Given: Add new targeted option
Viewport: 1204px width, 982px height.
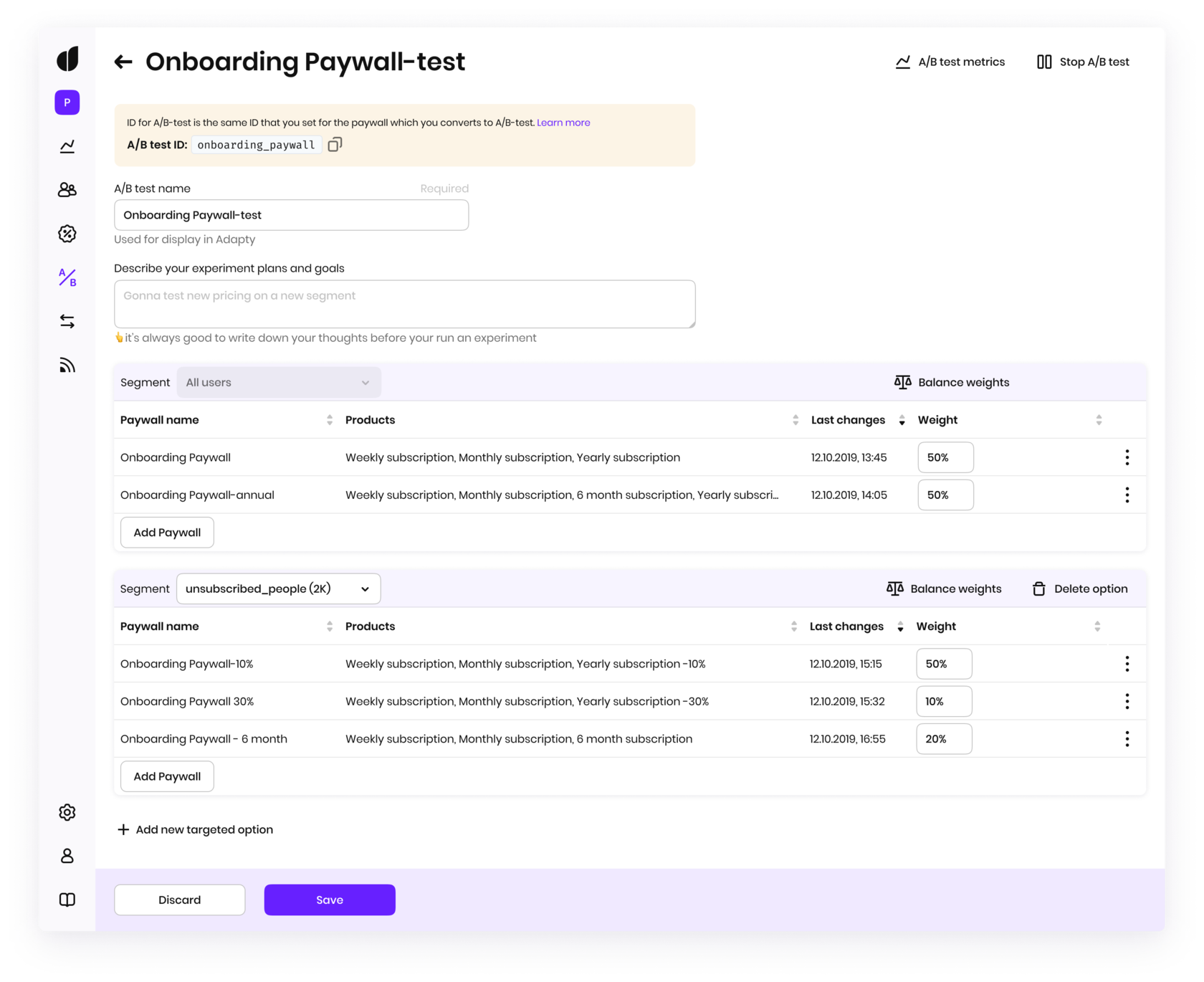Looking at the screenshot, I should click(x=195, y=829).
